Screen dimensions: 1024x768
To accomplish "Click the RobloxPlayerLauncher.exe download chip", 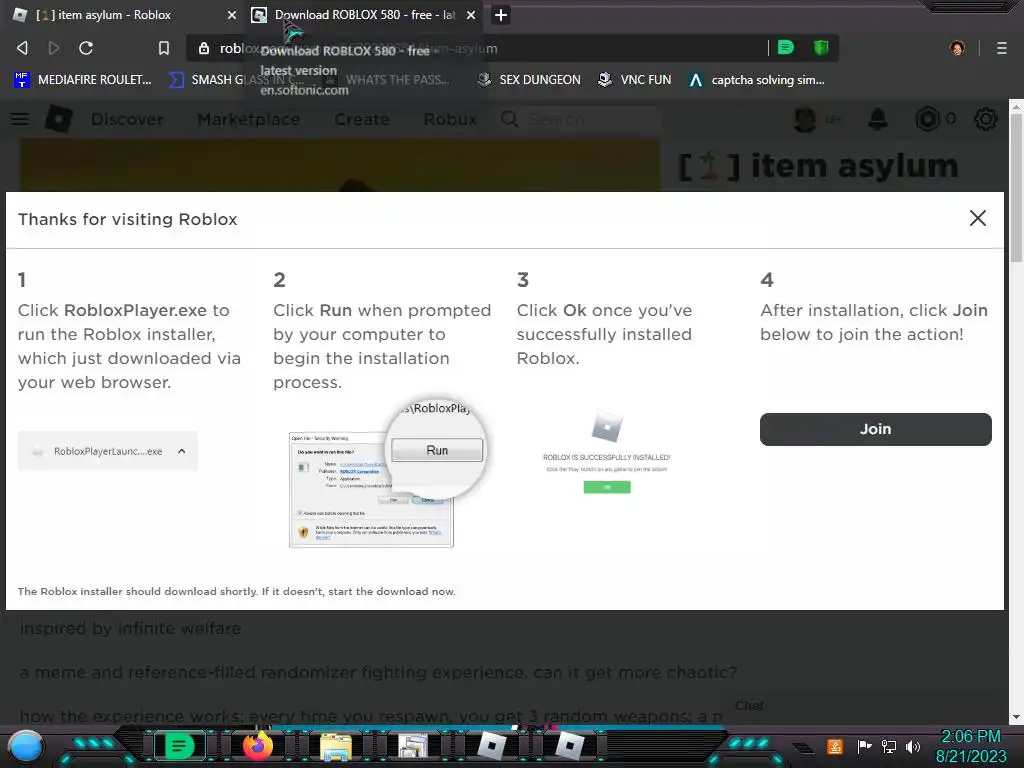I will coord(108,451).
